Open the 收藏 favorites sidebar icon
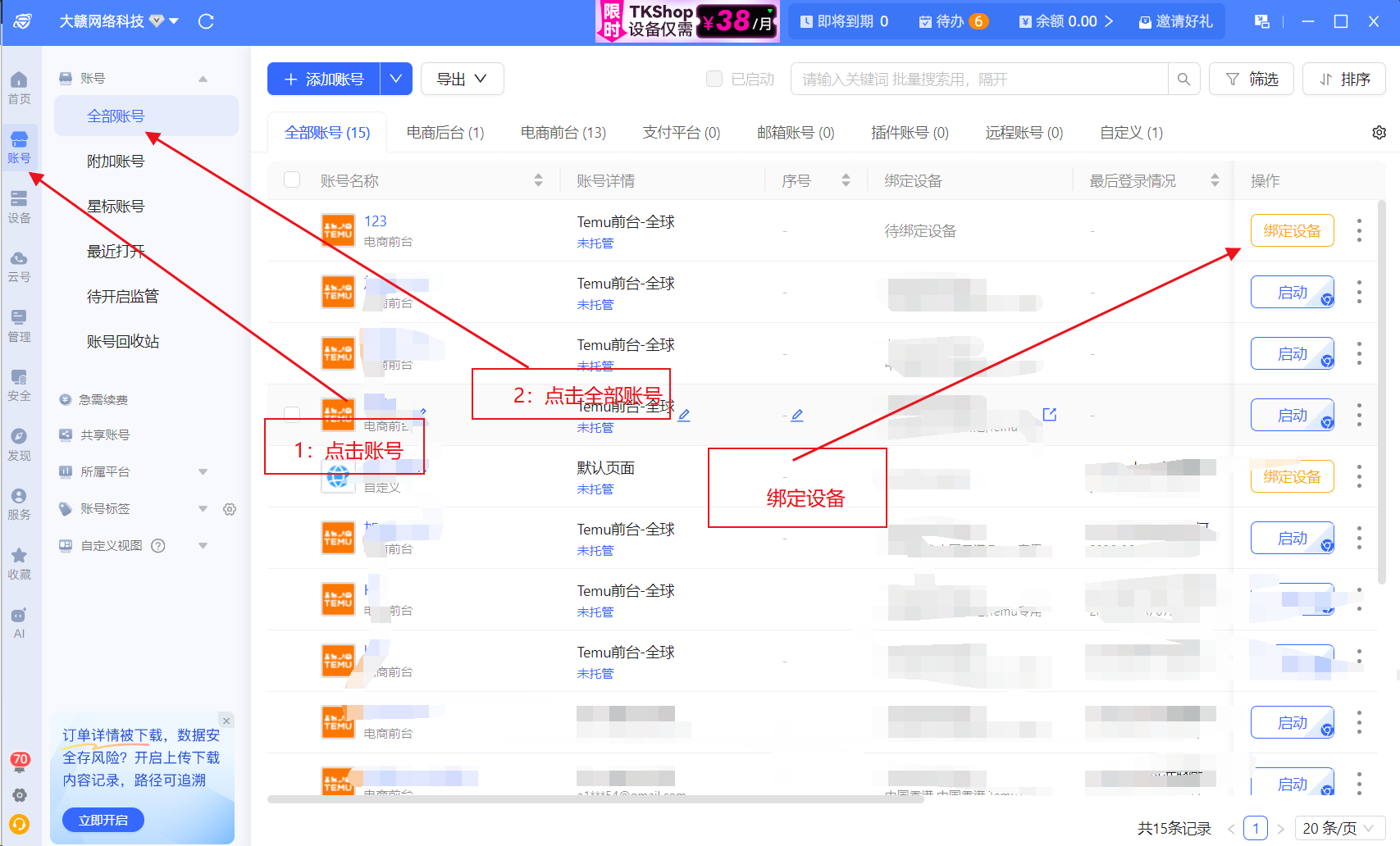 click(19, 564)
